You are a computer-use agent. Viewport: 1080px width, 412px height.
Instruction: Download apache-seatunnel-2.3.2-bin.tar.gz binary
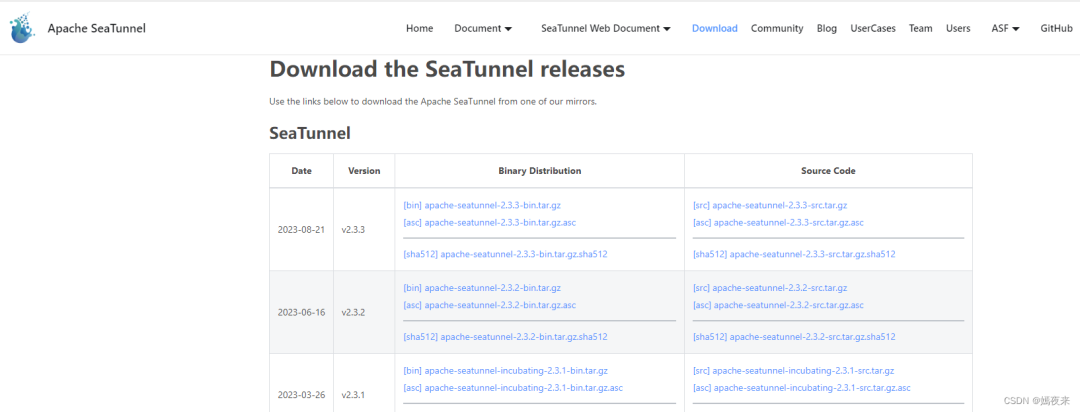(x=482, y=288)
